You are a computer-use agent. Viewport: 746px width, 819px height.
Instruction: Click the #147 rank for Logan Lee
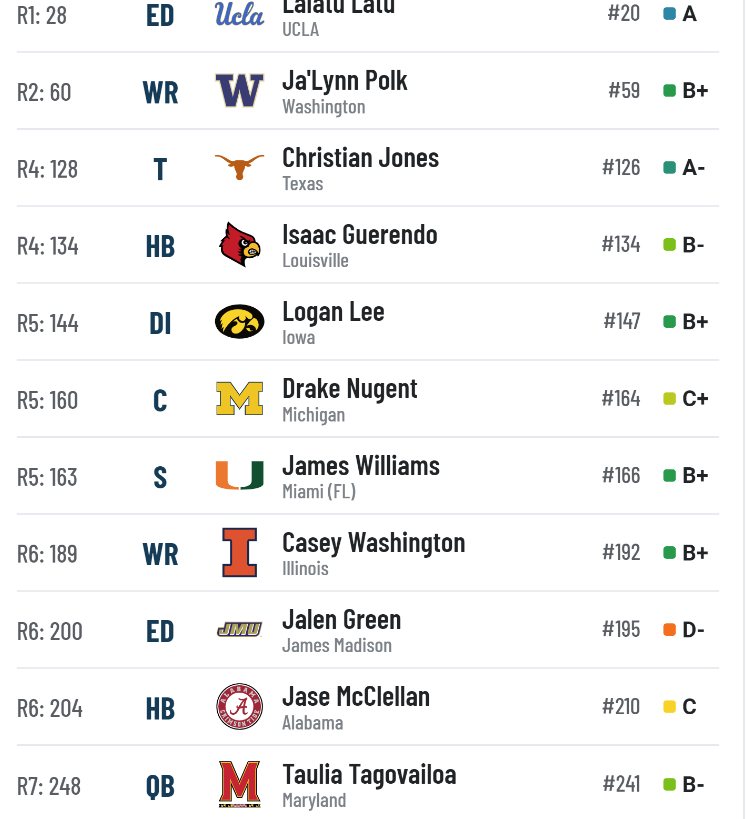coord(622,321)
